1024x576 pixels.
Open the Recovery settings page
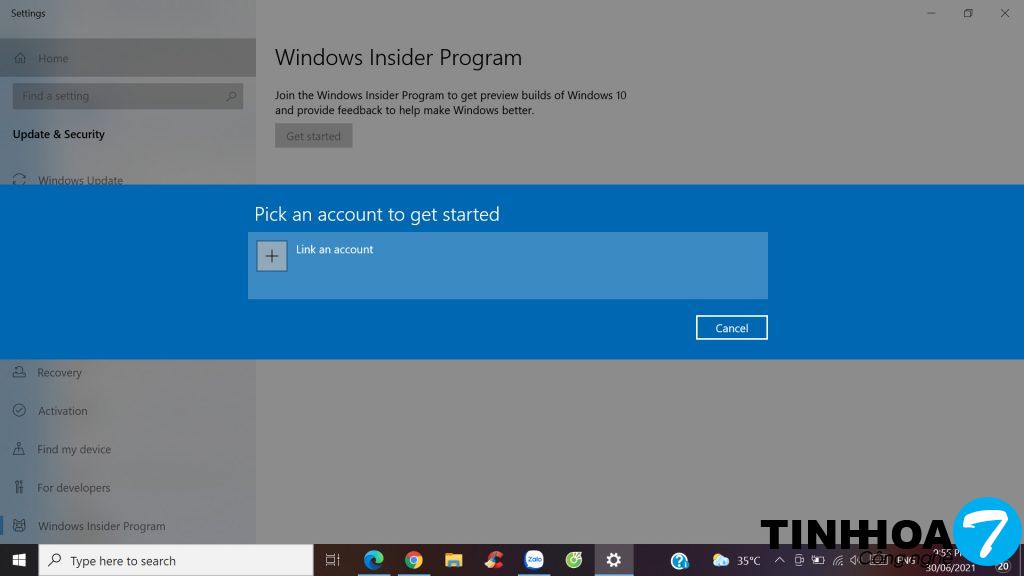click(59, 373)
